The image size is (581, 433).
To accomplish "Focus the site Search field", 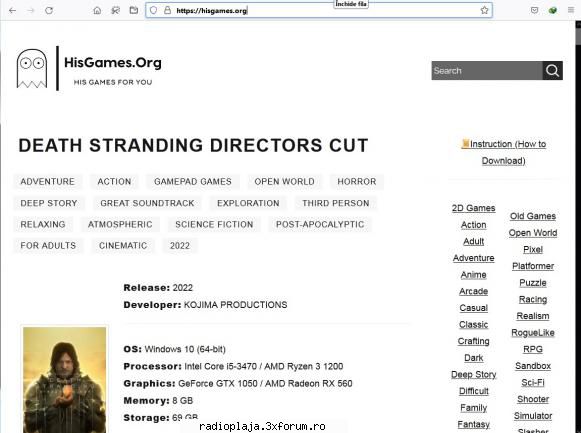I will [x=487, y=70].
